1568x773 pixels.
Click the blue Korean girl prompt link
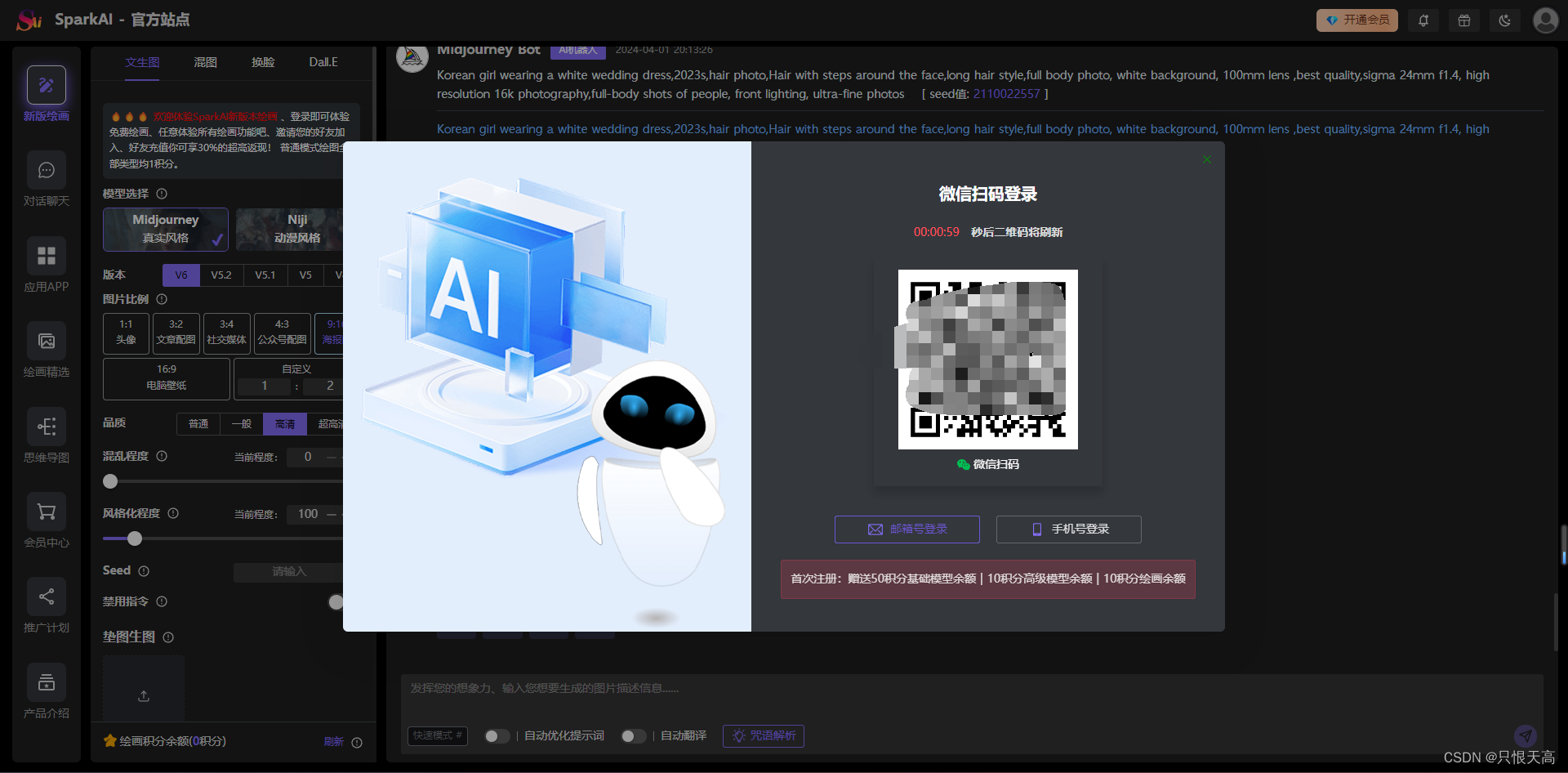pyautogui.click(x=963, y=129)
